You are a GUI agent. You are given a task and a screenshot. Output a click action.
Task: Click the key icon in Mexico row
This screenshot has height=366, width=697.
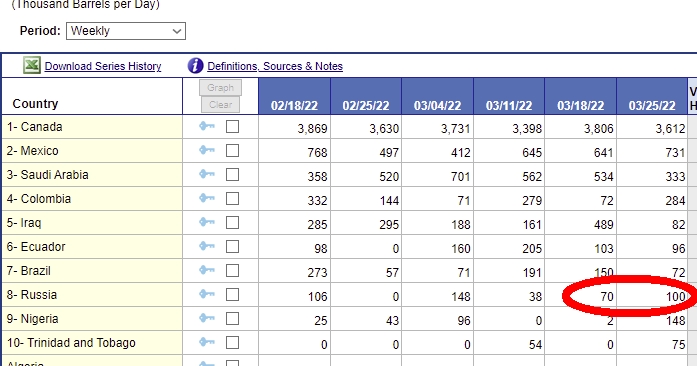(207, 150)
